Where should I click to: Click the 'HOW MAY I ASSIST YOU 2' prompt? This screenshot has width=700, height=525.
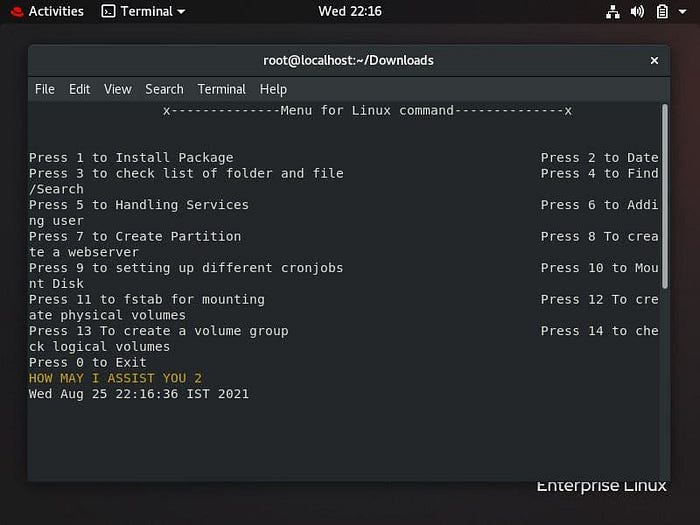point(115,378)
